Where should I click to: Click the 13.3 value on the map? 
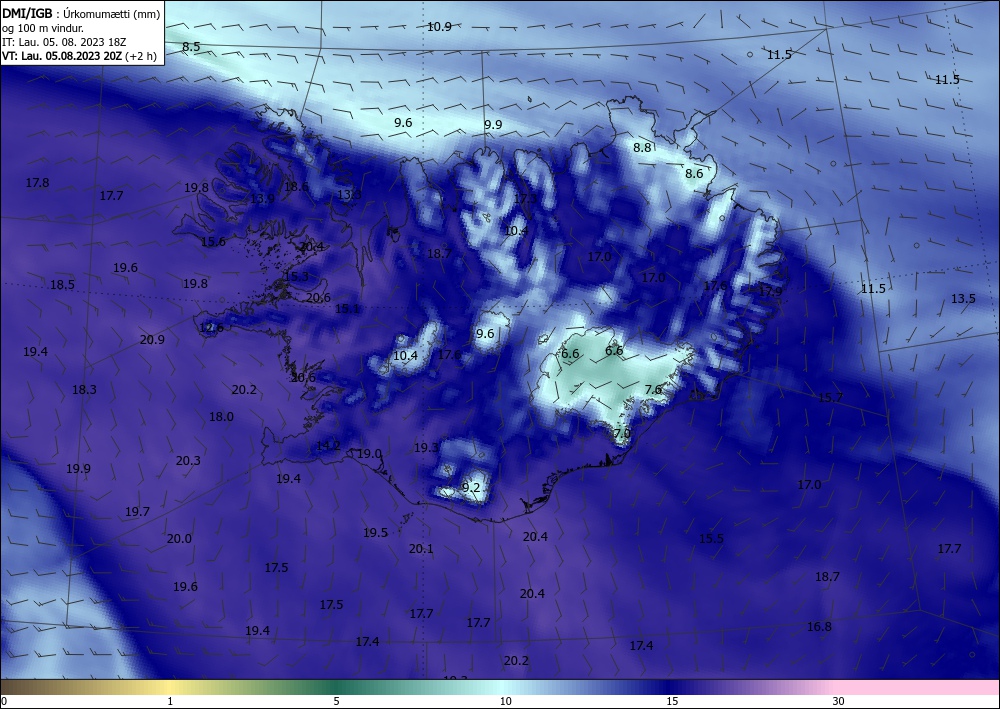coord(349,194)
